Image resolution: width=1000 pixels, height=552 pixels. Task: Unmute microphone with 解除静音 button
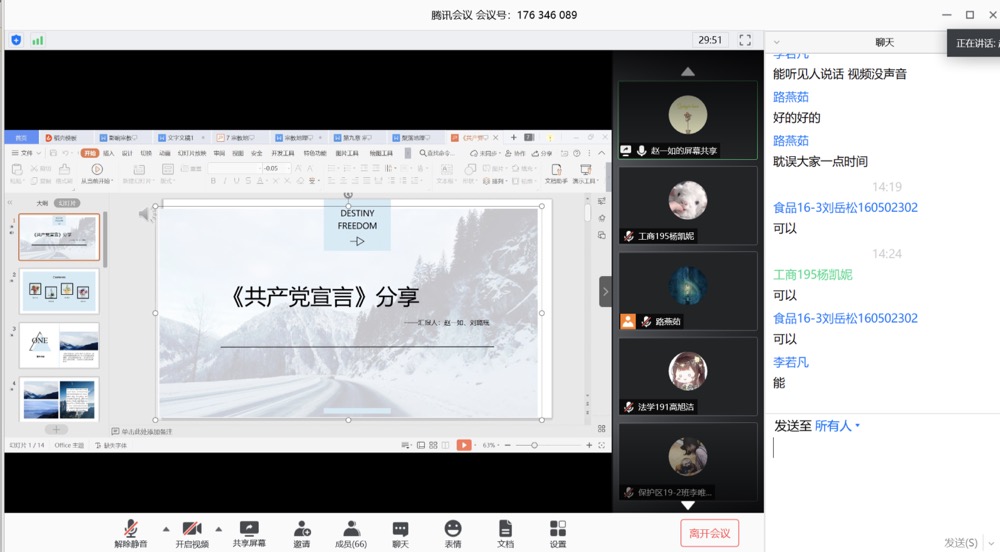tap(131, 534)
